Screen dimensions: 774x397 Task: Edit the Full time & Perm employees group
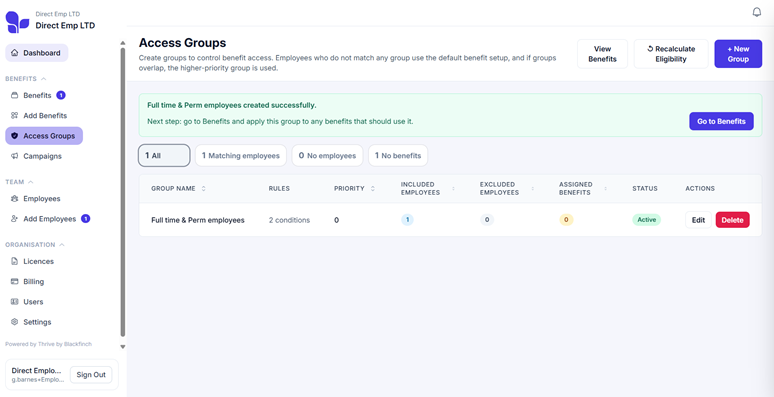(698, 220)
